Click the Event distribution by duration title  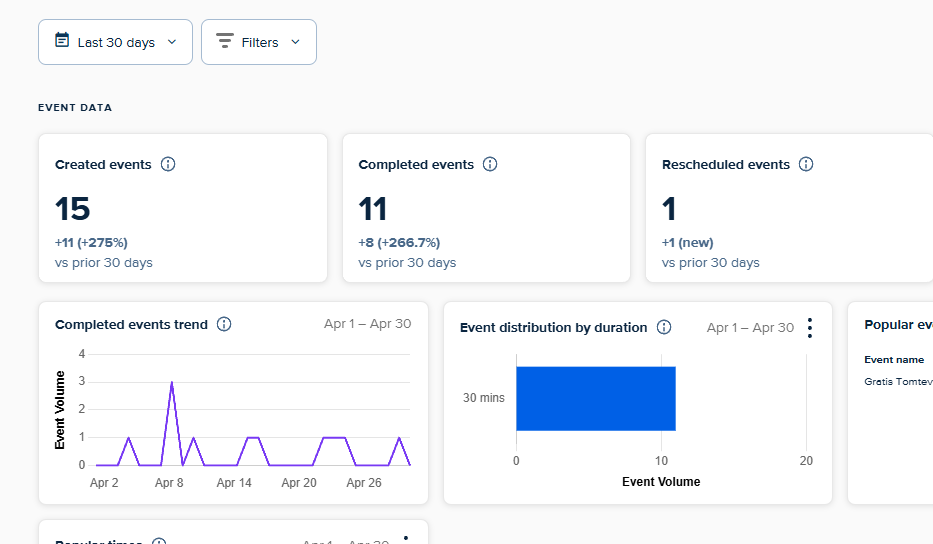tap(553, 327)
